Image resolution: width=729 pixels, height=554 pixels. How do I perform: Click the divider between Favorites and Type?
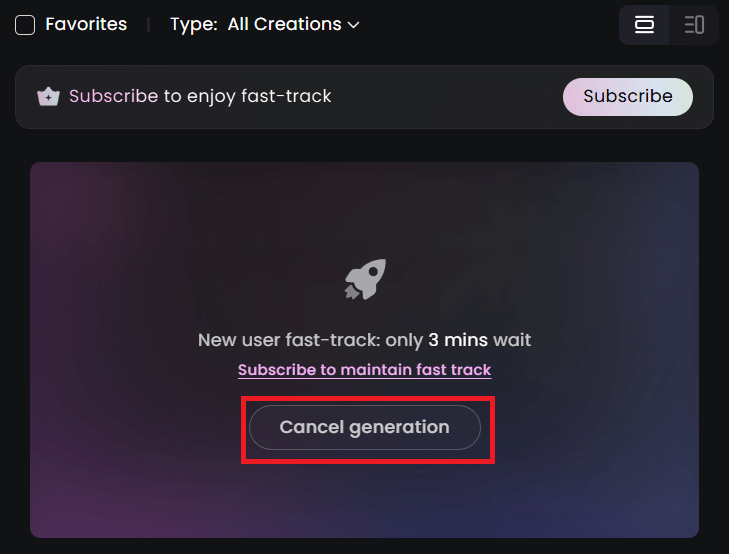(148, 25)
